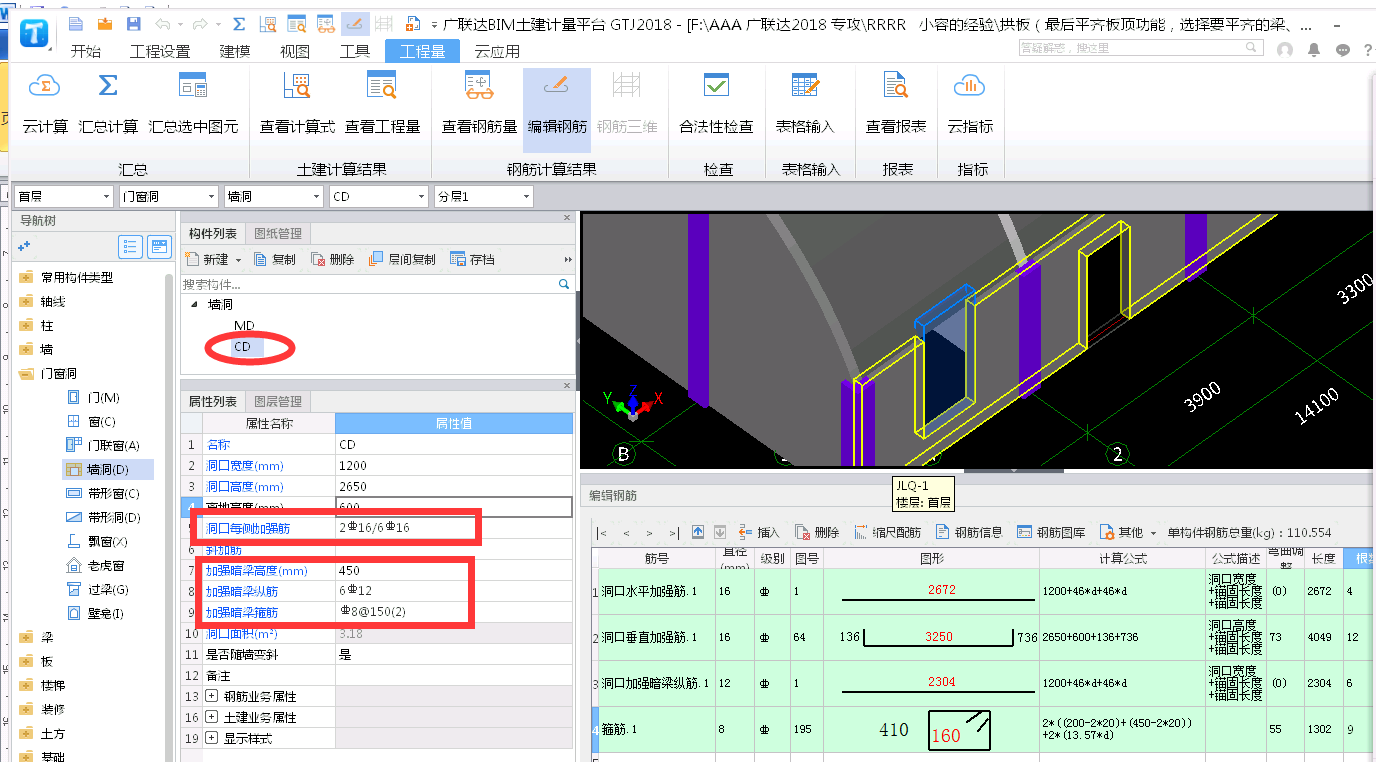Click the sigma icon in quick access toolbar
This screenshot has height=762, width=1376.
click(x=239, y=23)
